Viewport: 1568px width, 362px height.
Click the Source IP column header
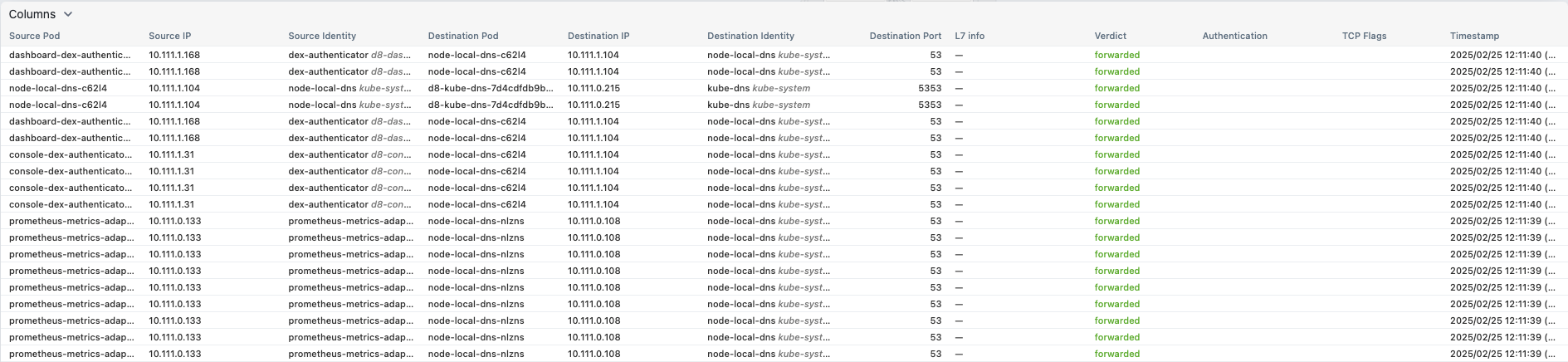(169, 36)
